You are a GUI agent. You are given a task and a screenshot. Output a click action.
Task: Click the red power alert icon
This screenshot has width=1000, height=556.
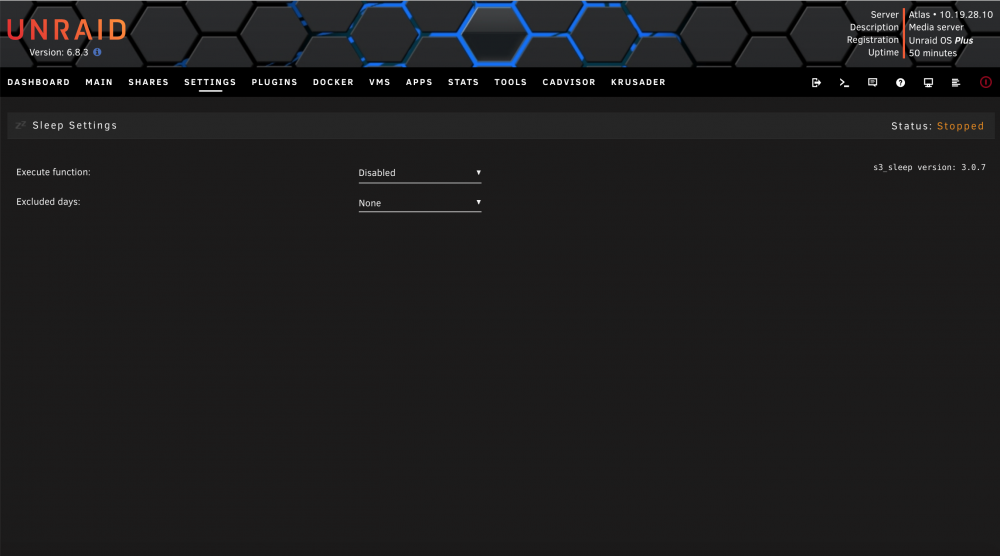click(985, 82)
